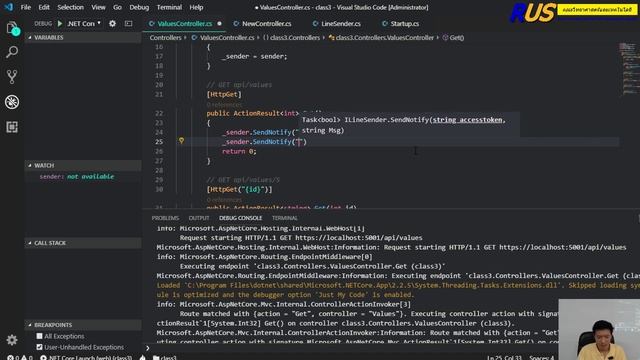The width and height of the screenshot is (640, 360).
Task: Click the editor minimap overview
Action: tap(628, 69)
